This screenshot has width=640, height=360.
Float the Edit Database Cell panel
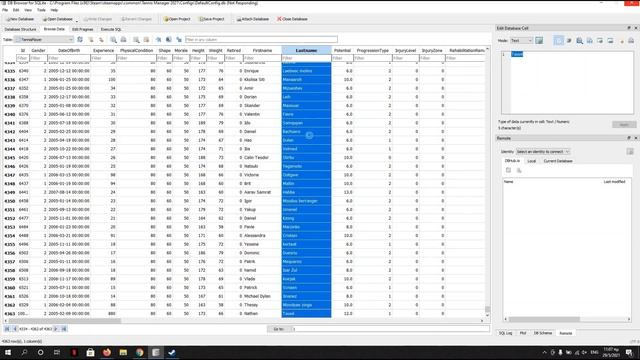[629, 28]
